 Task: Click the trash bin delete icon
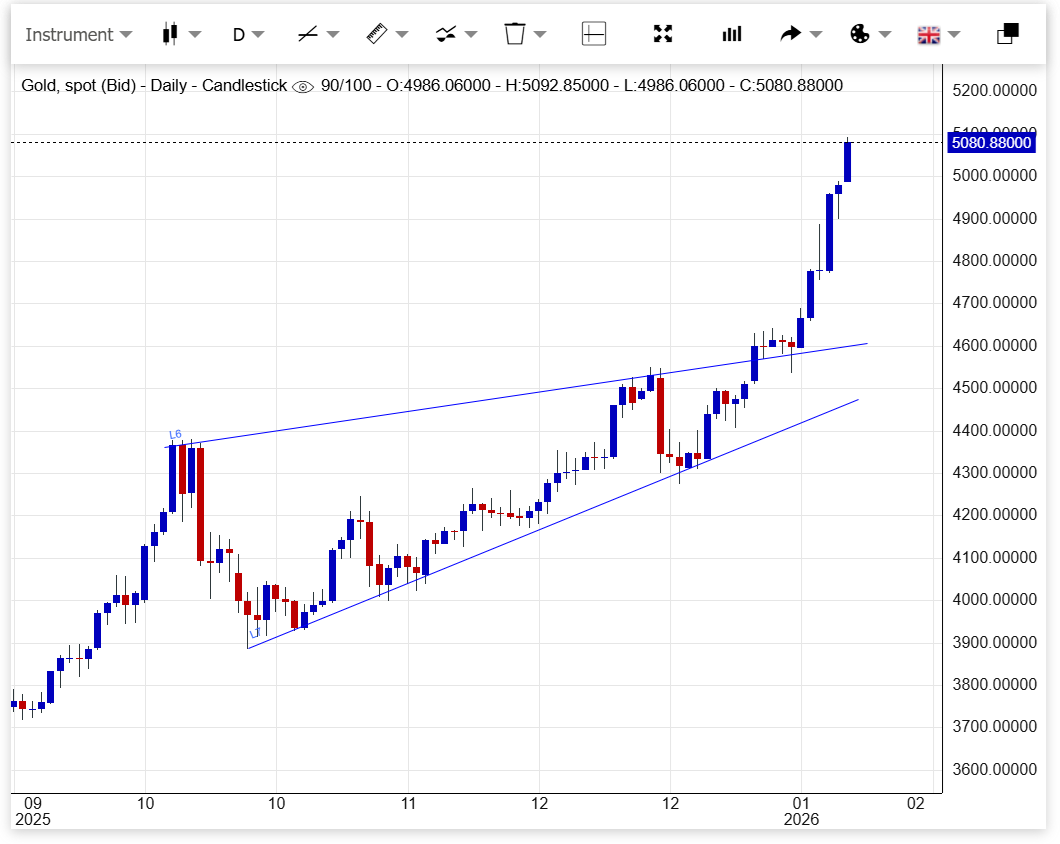[515, 34]
